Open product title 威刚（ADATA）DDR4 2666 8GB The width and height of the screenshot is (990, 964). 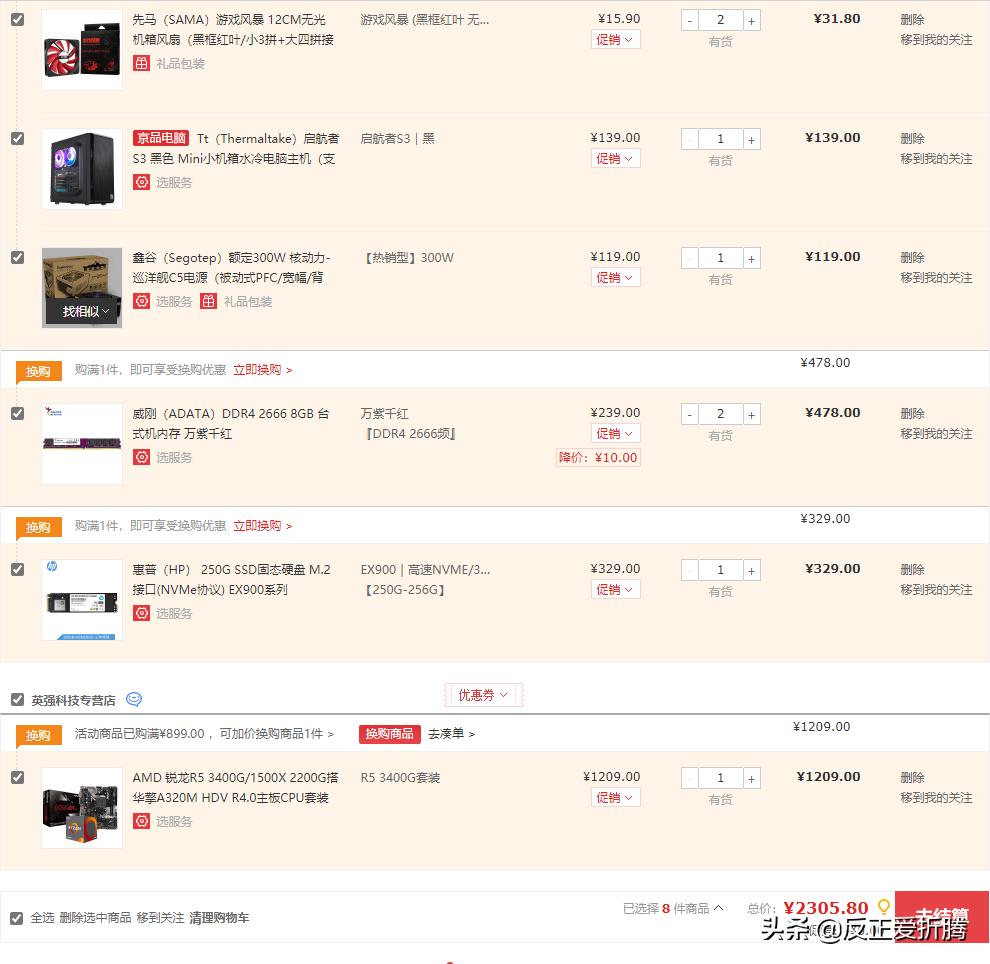(x=231, y=424)
